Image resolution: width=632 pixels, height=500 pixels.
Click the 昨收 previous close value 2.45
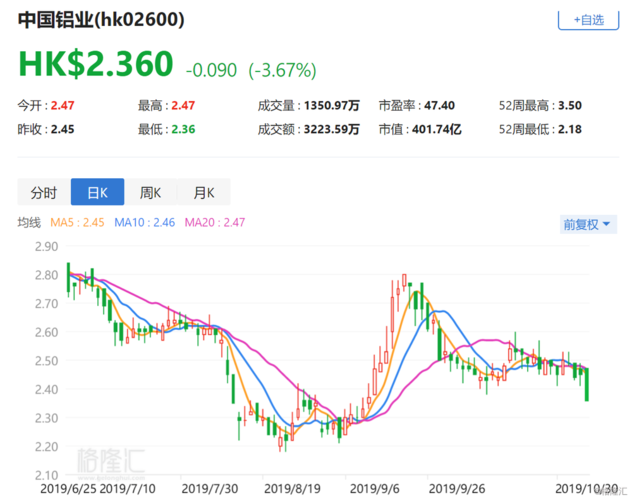pos(62,129)
